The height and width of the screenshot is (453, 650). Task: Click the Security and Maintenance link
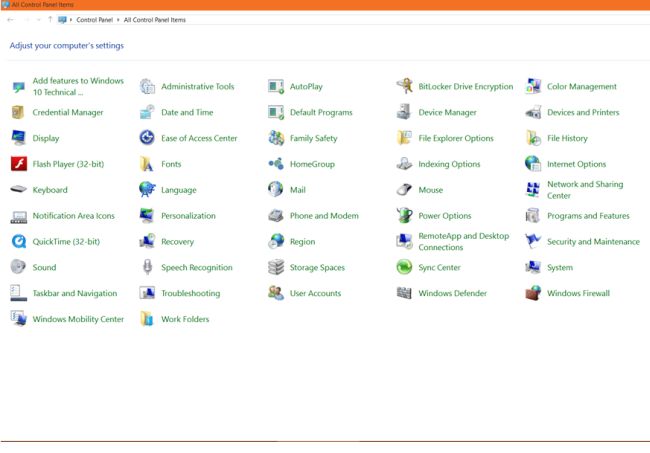(593, 242)
